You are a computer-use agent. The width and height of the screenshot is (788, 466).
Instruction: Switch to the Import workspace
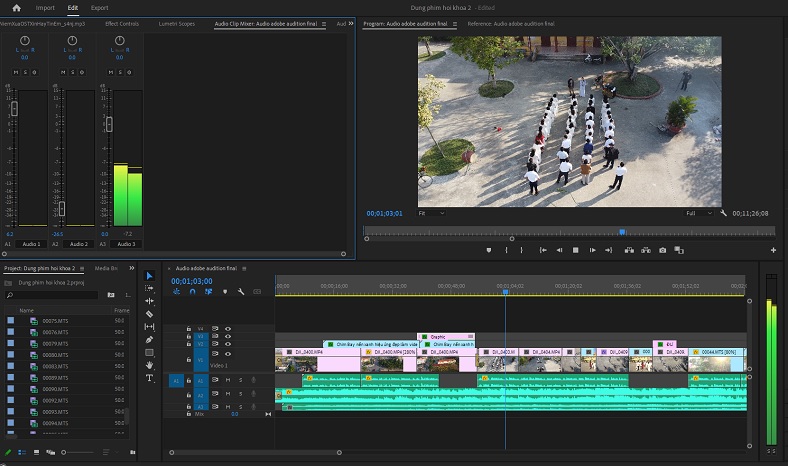[45, 8]
